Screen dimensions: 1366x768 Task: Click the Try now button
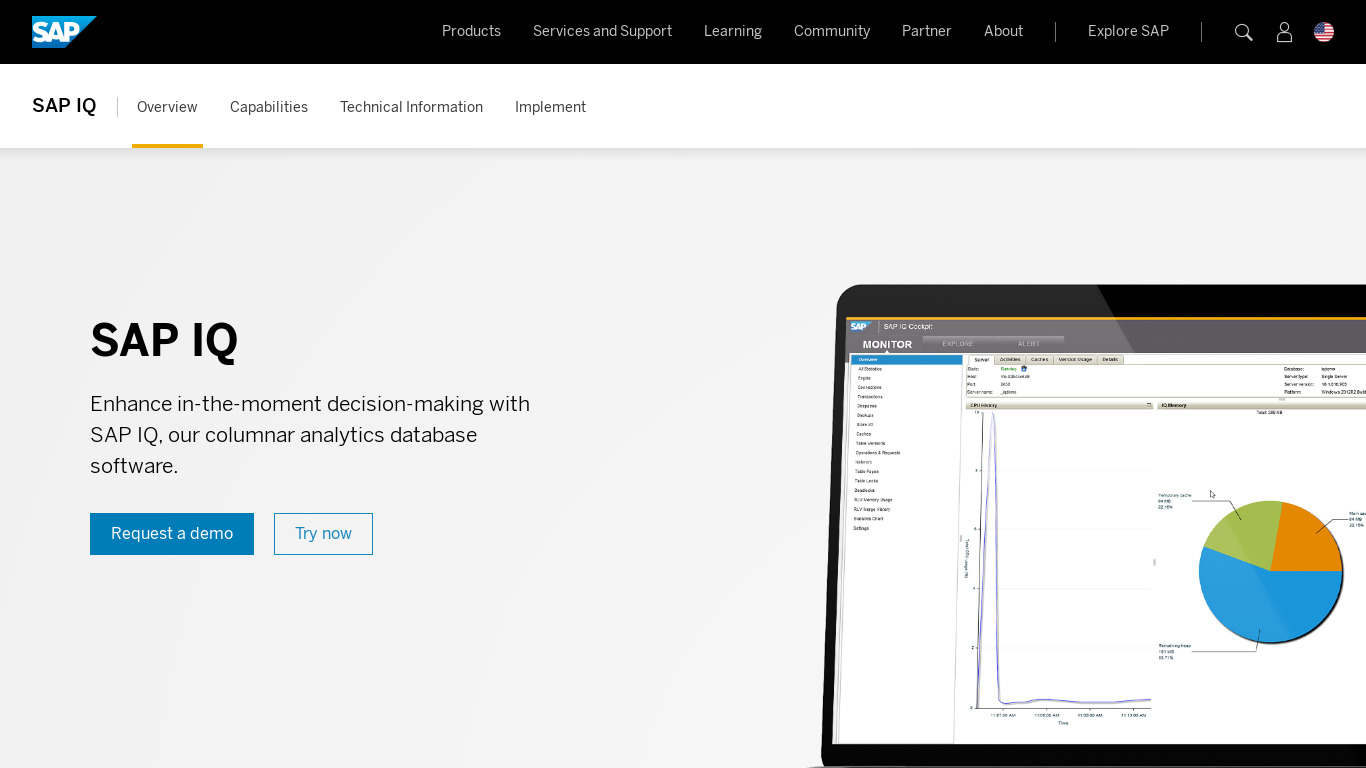point(323,534)
